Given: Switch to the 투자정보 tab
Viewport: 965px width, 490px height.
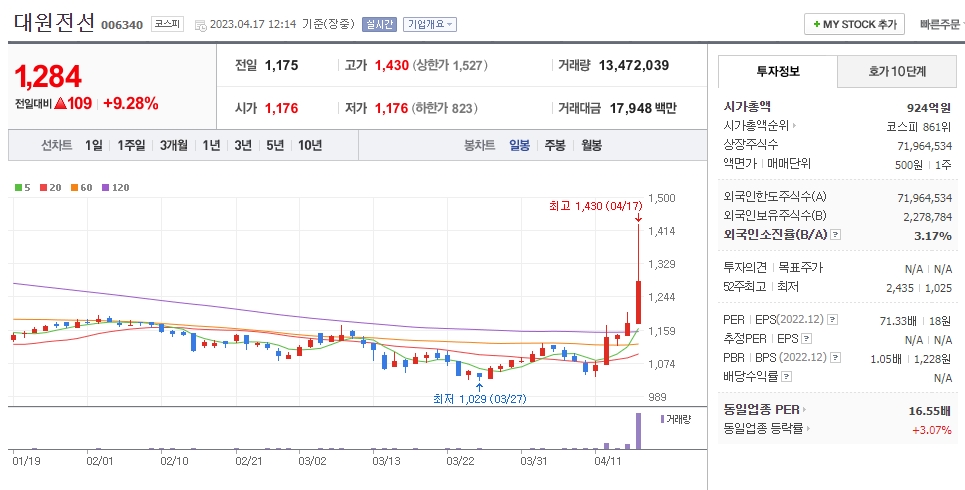Looking at the screenshot, I should point(778,71).
